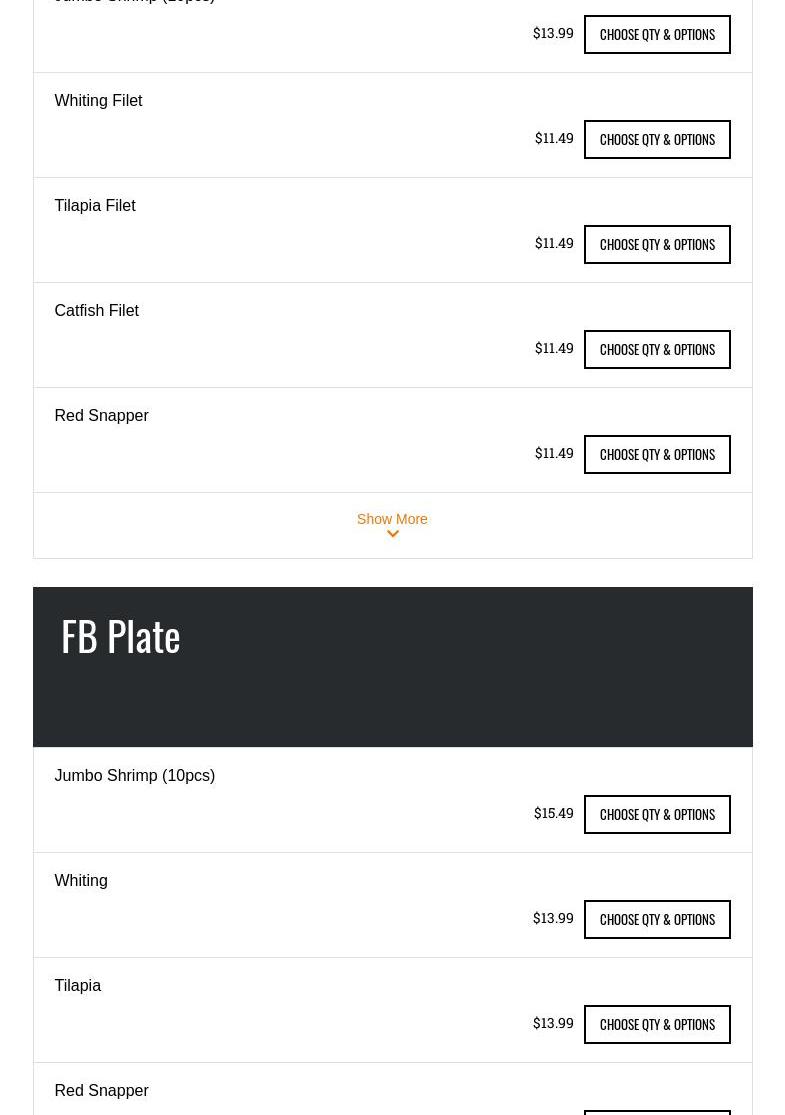The height and width of the screenshot is (1115, 785).
Task: Choose qty & options for Whiting Filet
Action: 657,139
